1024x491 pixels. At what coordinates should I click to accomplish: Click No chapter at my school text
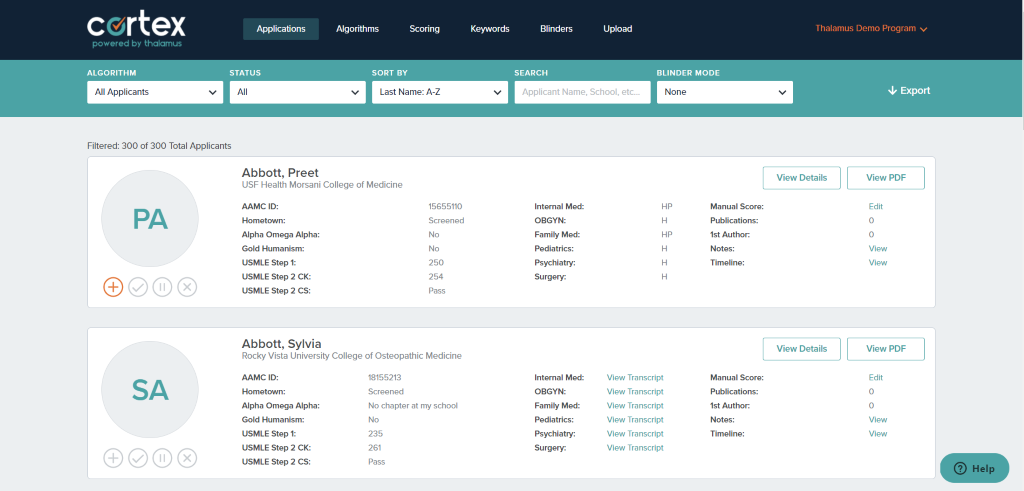413,405
